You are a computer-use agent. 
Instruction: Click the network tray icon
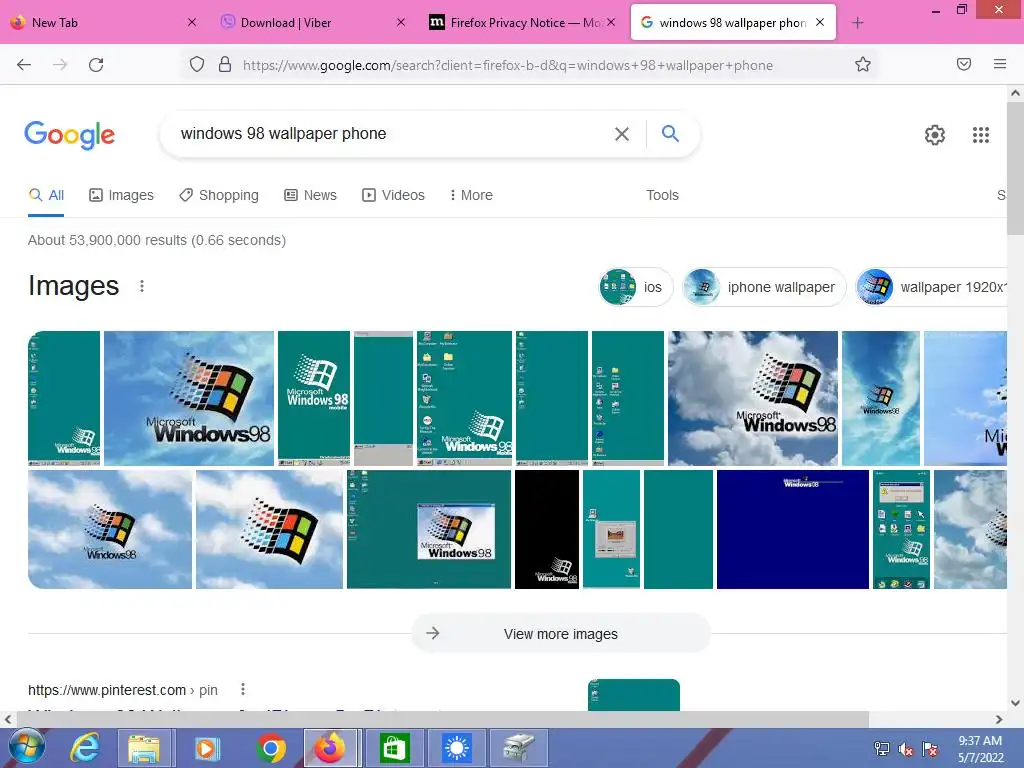tap(882, 749)
